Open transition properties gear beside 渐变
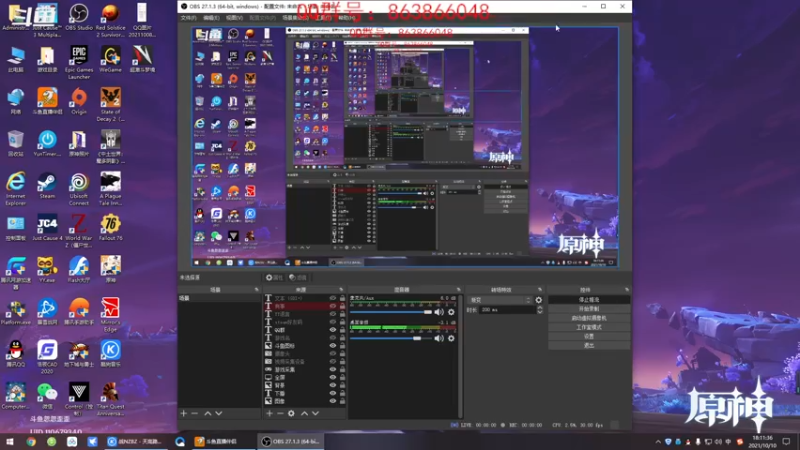This screenshot has width=800, height=450. click(x=539, y=300)
